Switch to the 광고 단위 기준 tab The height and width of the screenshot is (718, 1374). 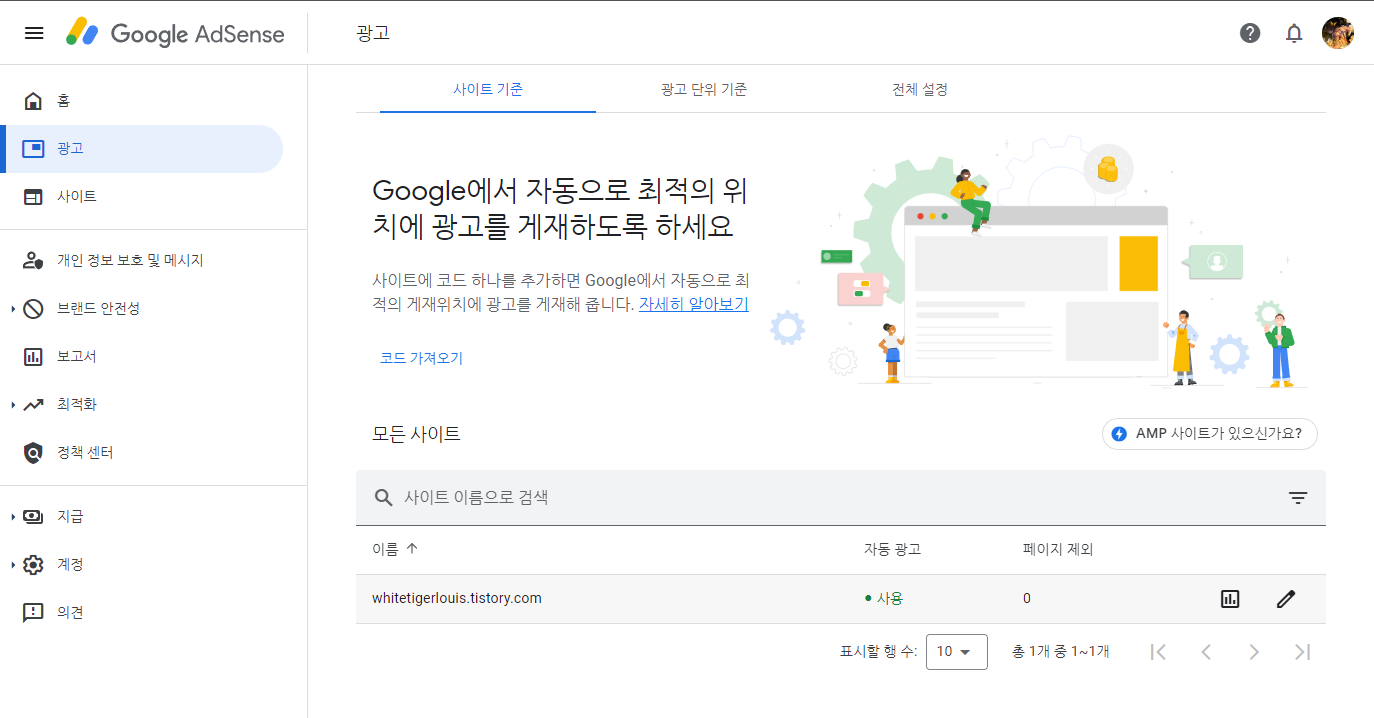704,89
